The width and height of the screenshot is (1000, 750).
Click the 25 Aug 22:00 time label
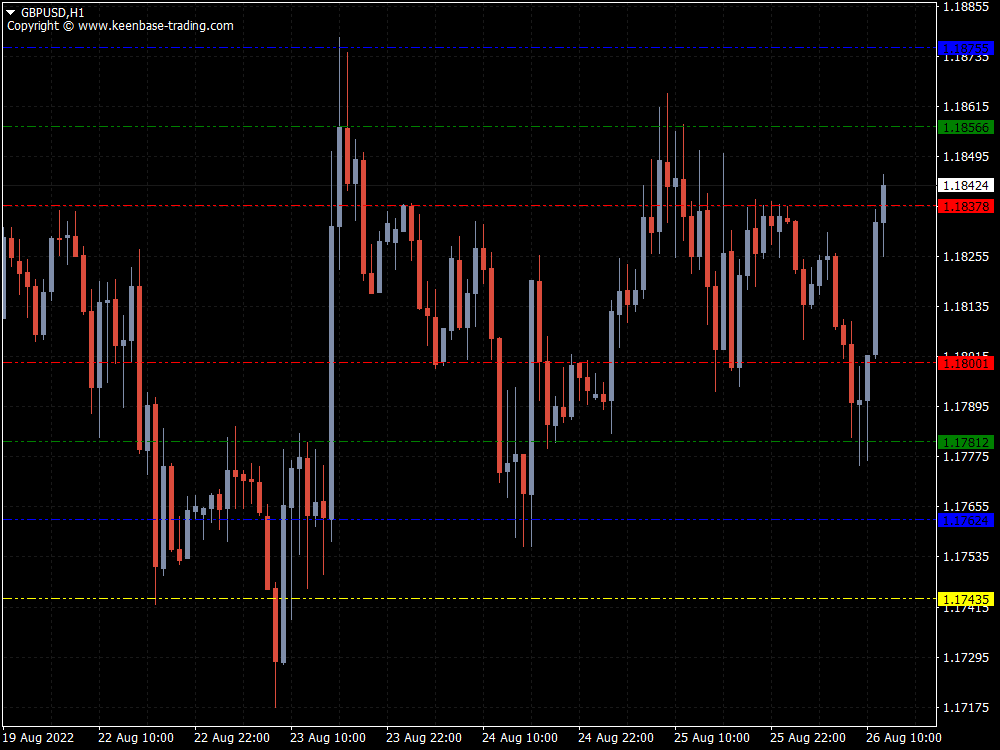pyautogui.click(x=807, y=738)
